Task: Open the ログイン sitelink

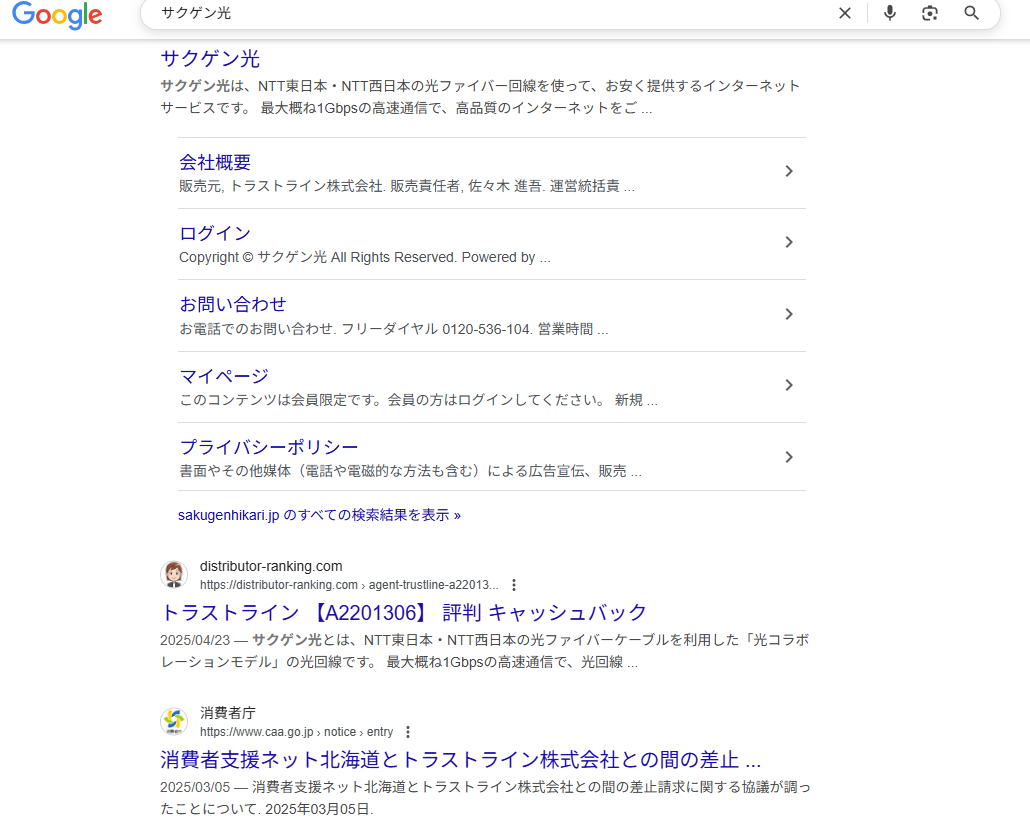Action: pos(215,233)
